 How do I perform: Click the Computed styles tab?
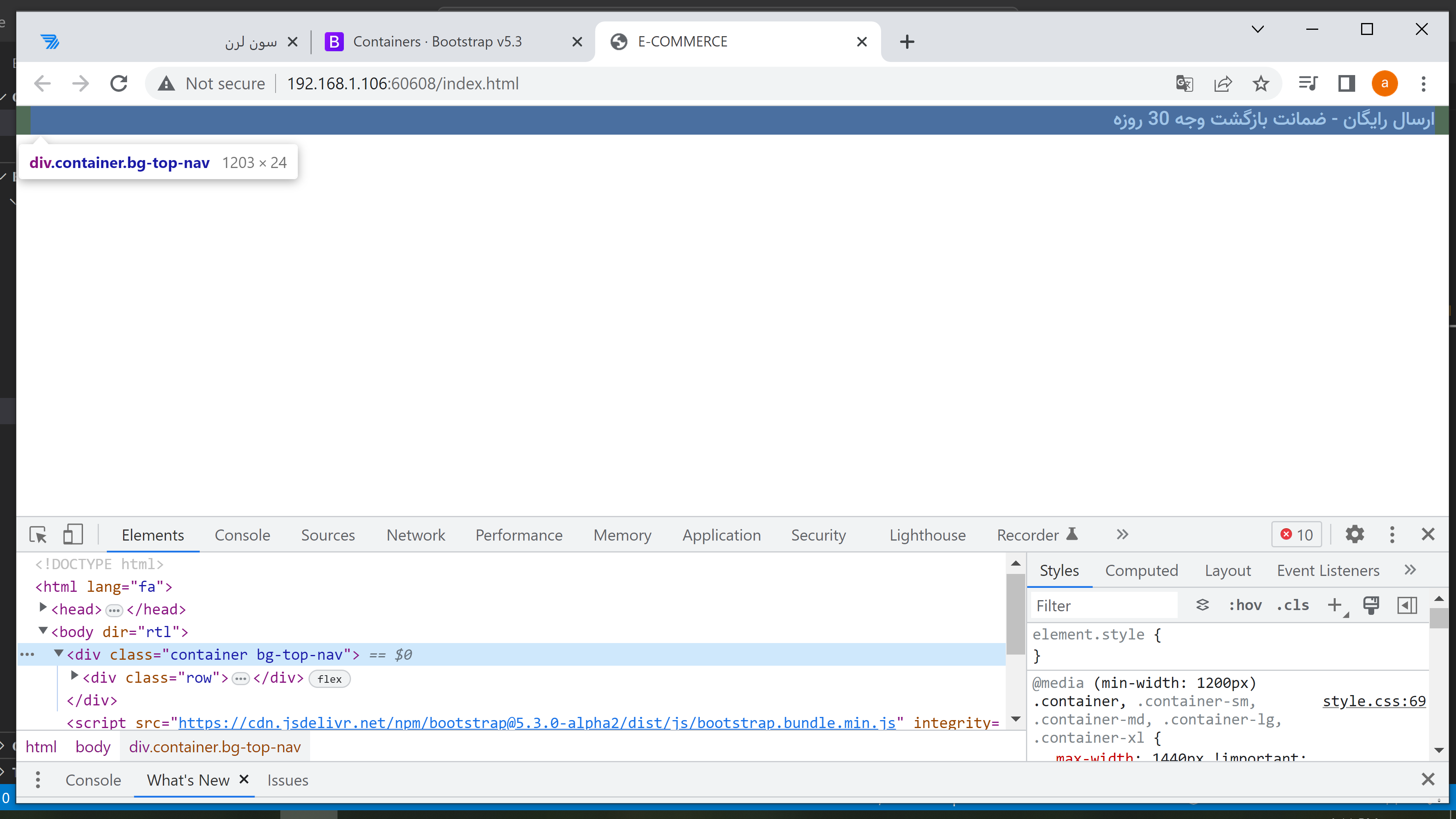click(1141, 570)
